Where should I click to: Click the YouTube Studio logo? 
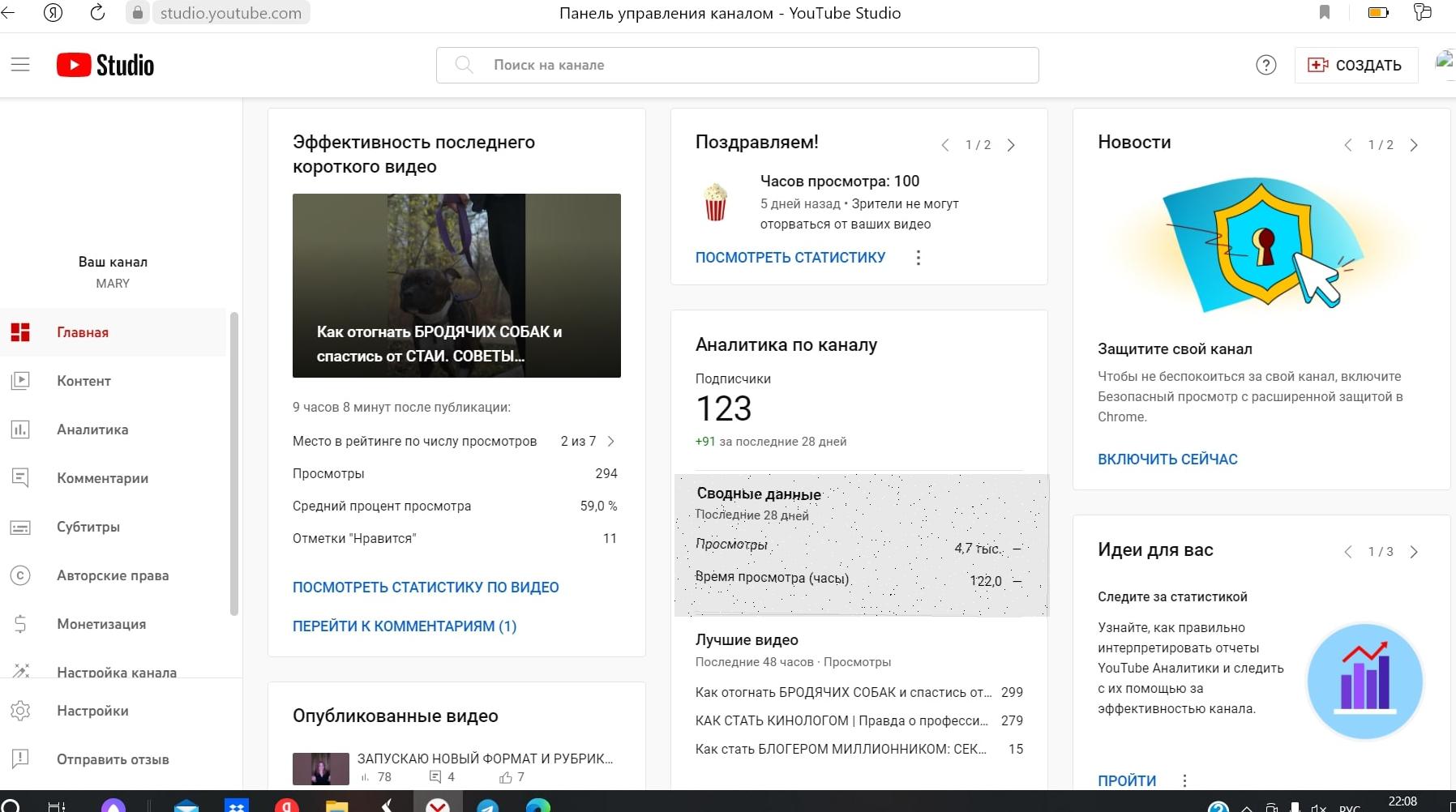[x=105, y=65]
